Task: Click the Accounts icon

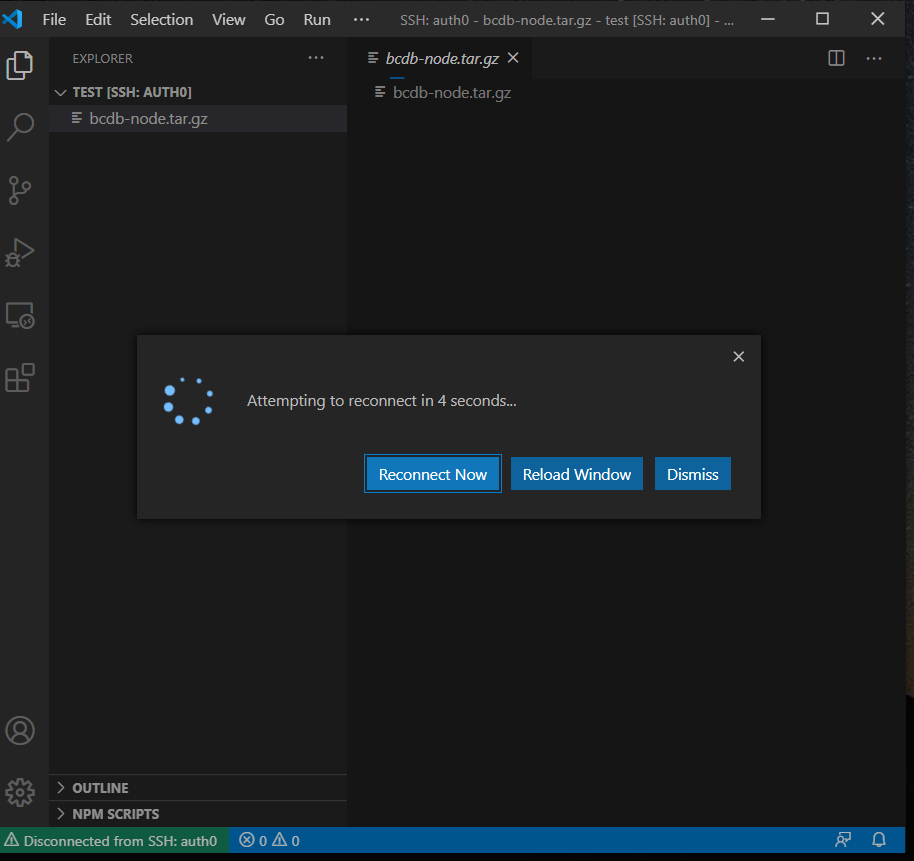Action: 20,730
